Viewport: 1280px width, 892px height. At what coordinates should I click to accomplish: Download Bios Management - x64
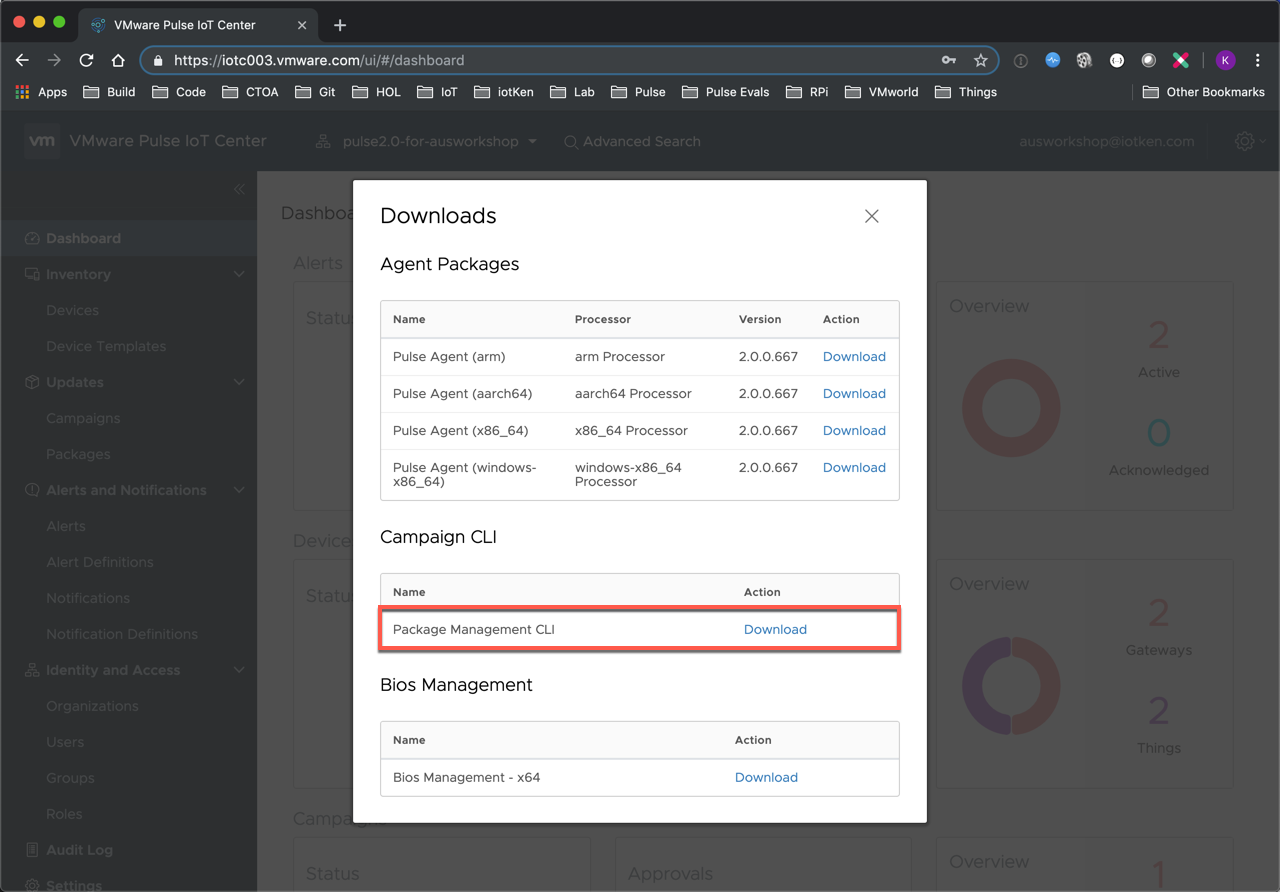(766, 778)
